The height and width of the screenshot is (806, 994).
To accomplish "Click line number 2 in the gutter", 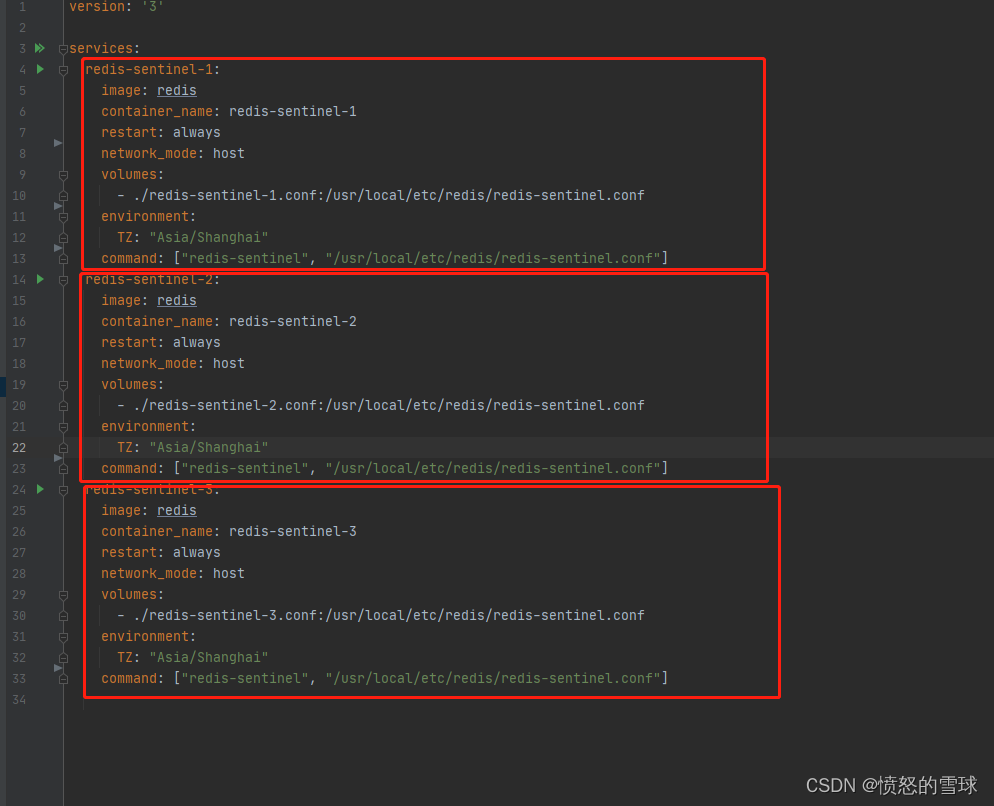I will pyautogui.click(x=22, y=27).
